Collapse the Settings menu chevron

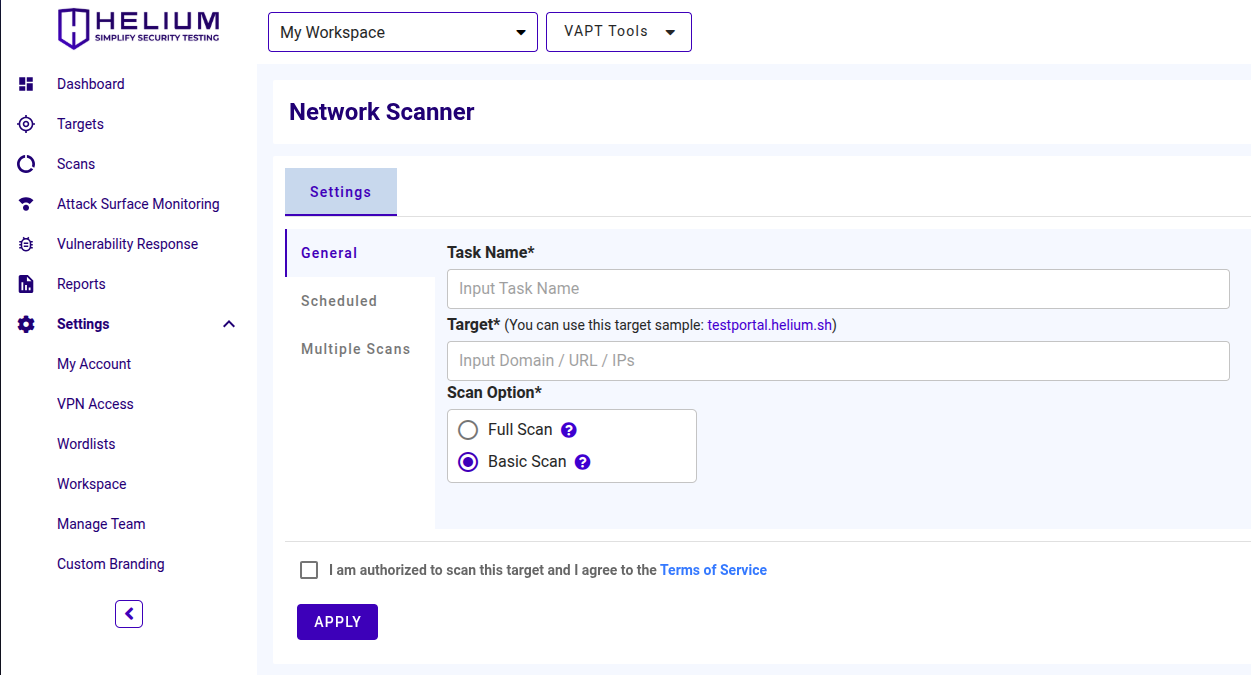click(229, 323)
